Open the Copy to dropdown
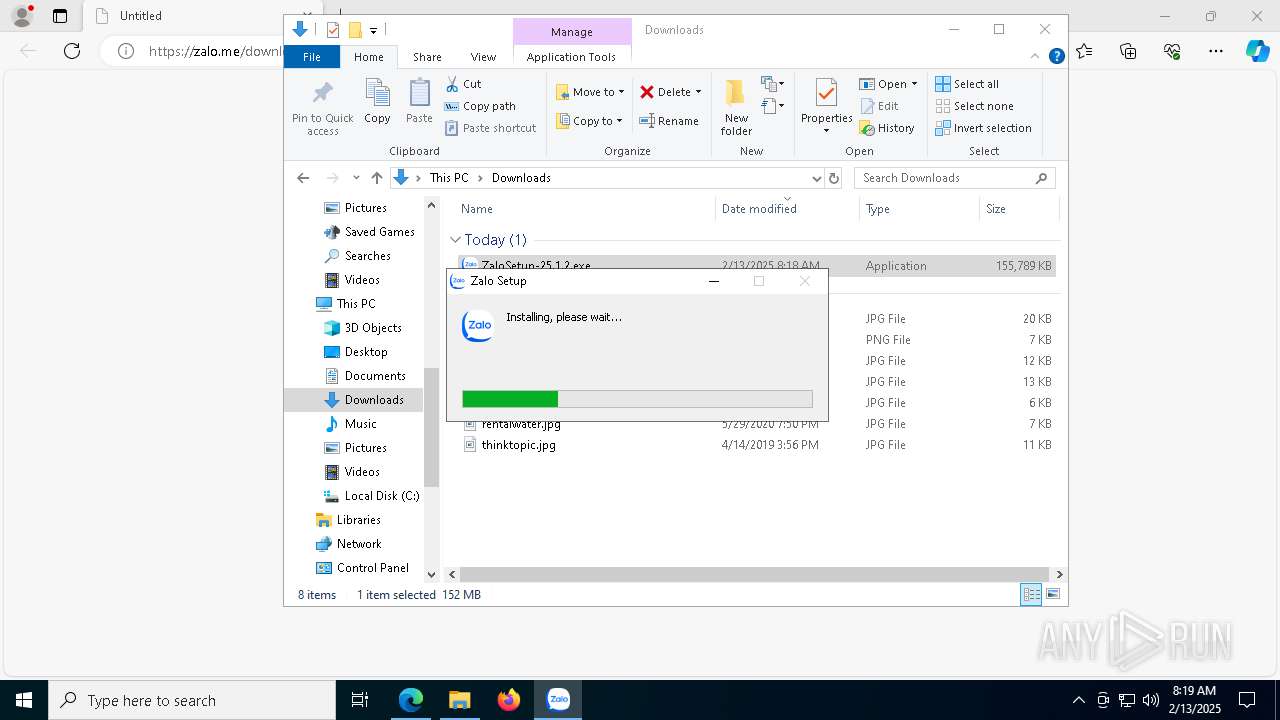 point(589,121)
